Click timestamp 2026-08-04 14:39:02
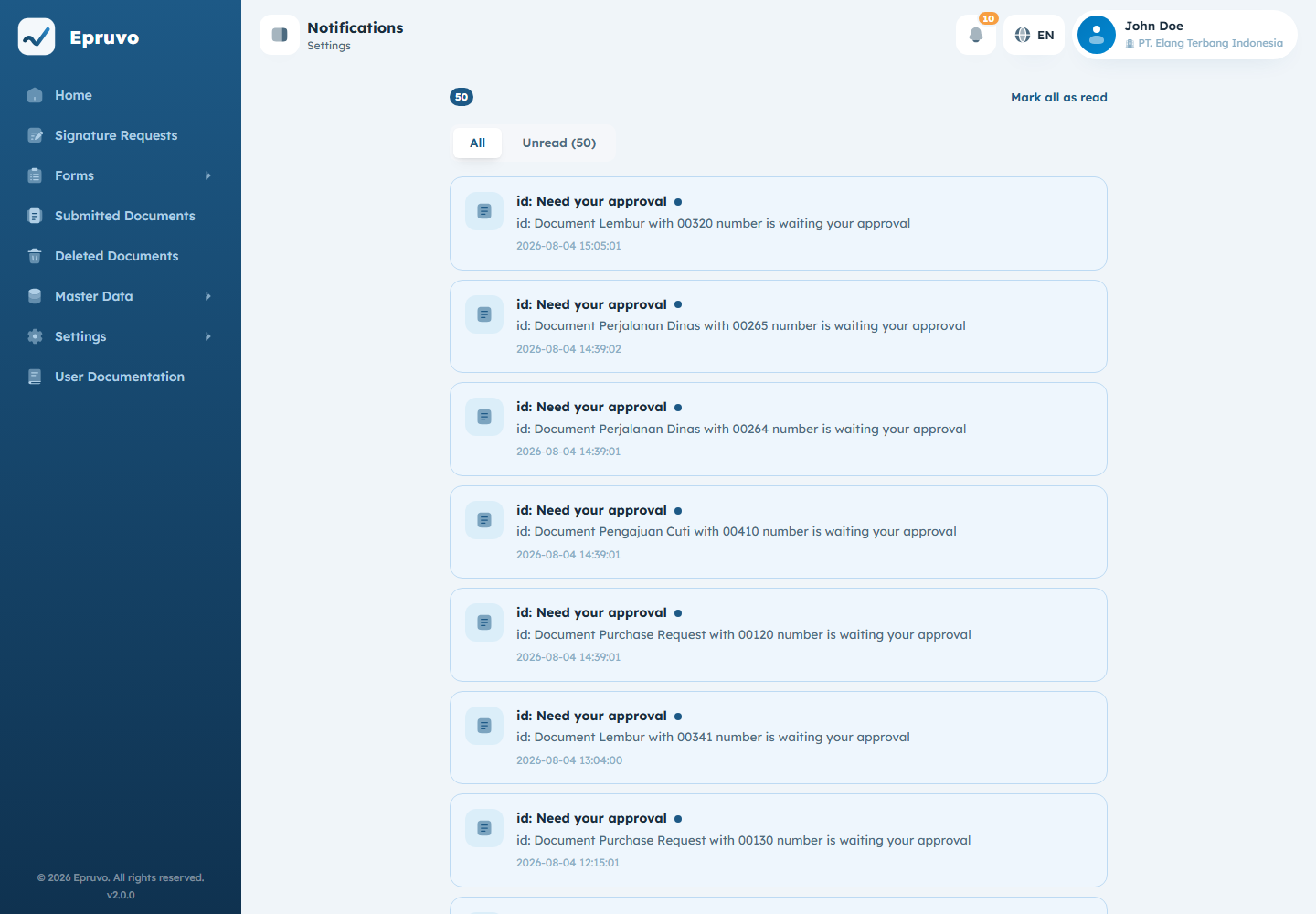Image resolution: width=1316 pixels, height=914 pixels. click(568, 349)
